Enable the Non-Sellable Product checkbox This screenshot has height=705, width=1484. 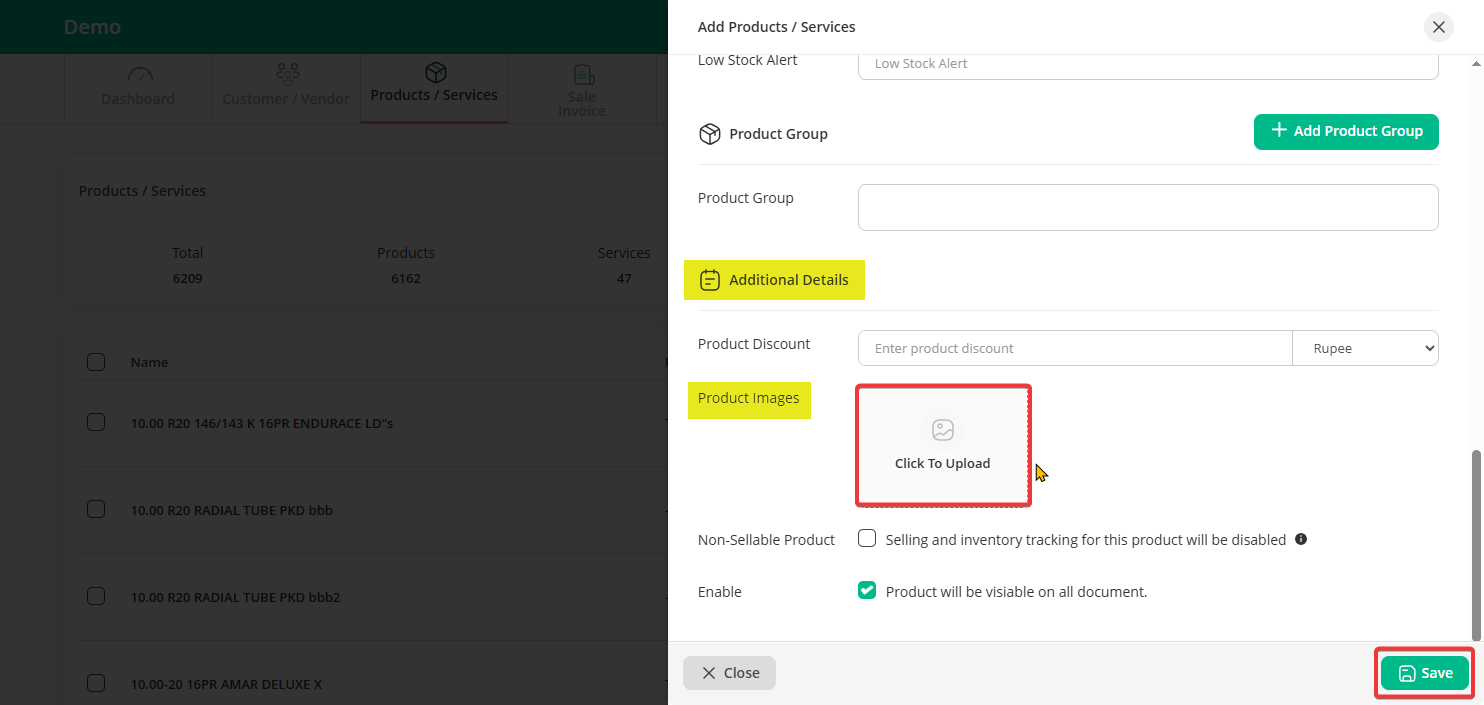point(867,539)
